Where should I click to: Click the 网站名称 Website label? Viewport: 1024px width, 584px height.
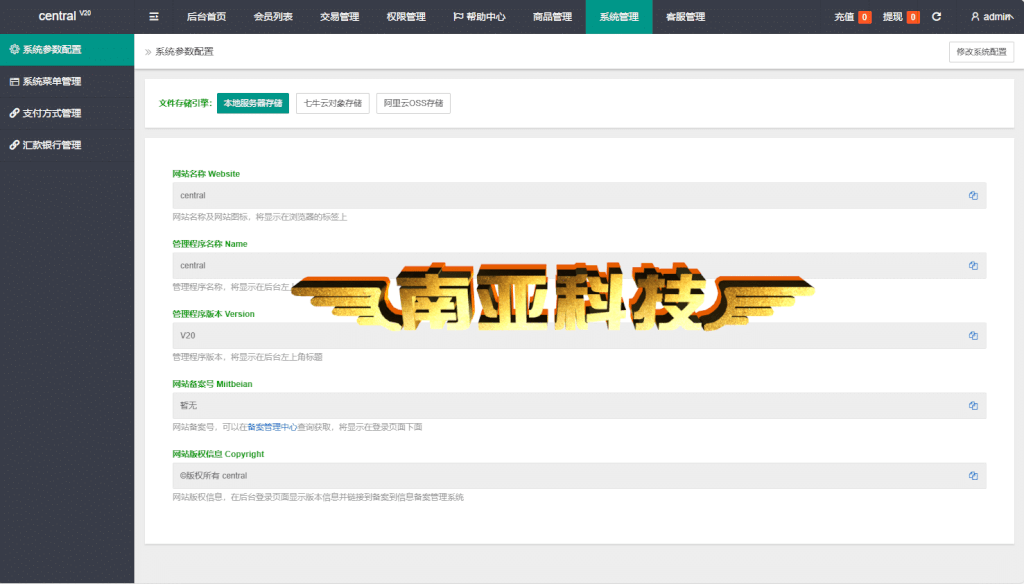206,174
